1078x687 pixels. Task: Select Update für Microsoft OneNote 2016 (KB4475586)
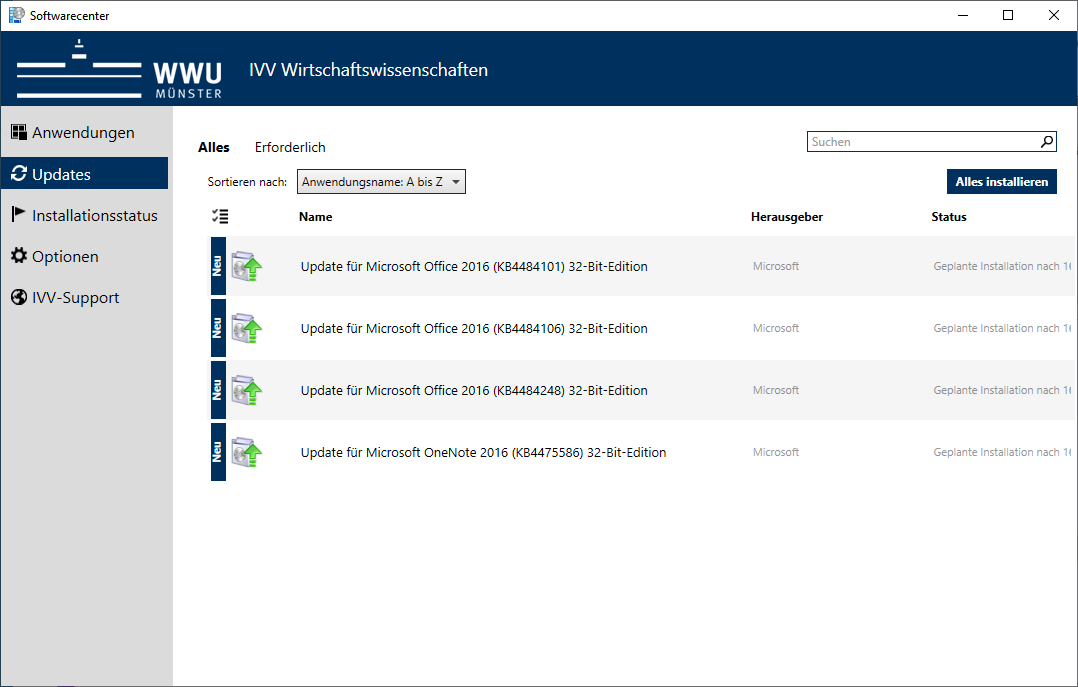(x=483, y=452)
